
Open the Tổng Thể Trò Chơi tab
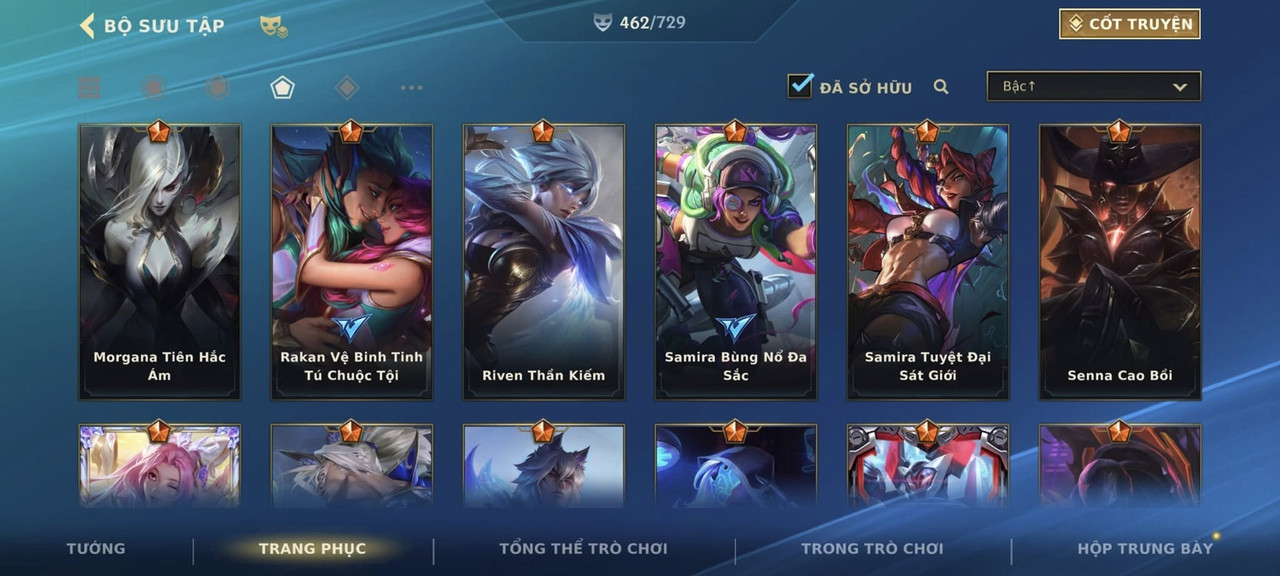[x=583, y=548]
